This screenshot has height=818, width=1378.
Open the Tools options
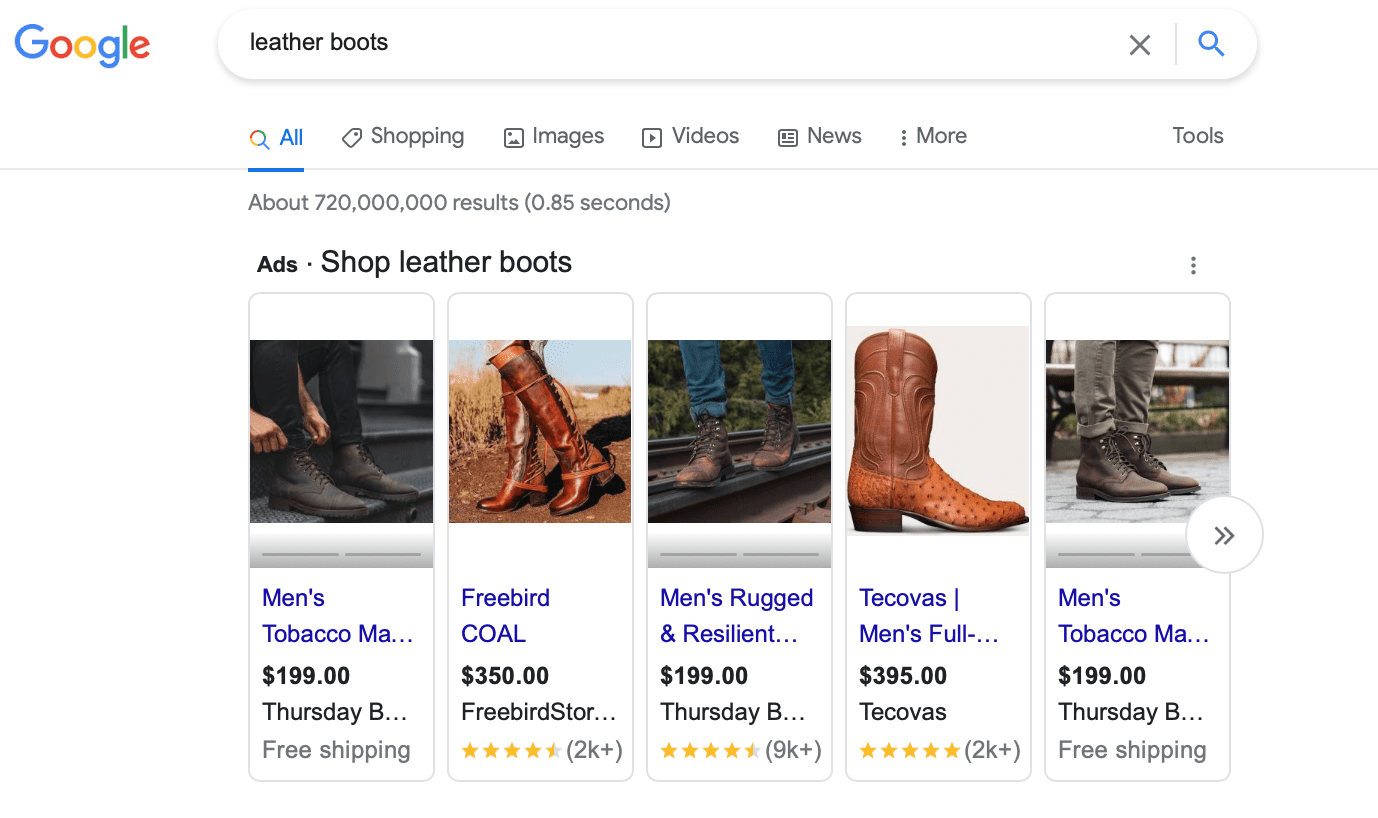(1198, 136)
